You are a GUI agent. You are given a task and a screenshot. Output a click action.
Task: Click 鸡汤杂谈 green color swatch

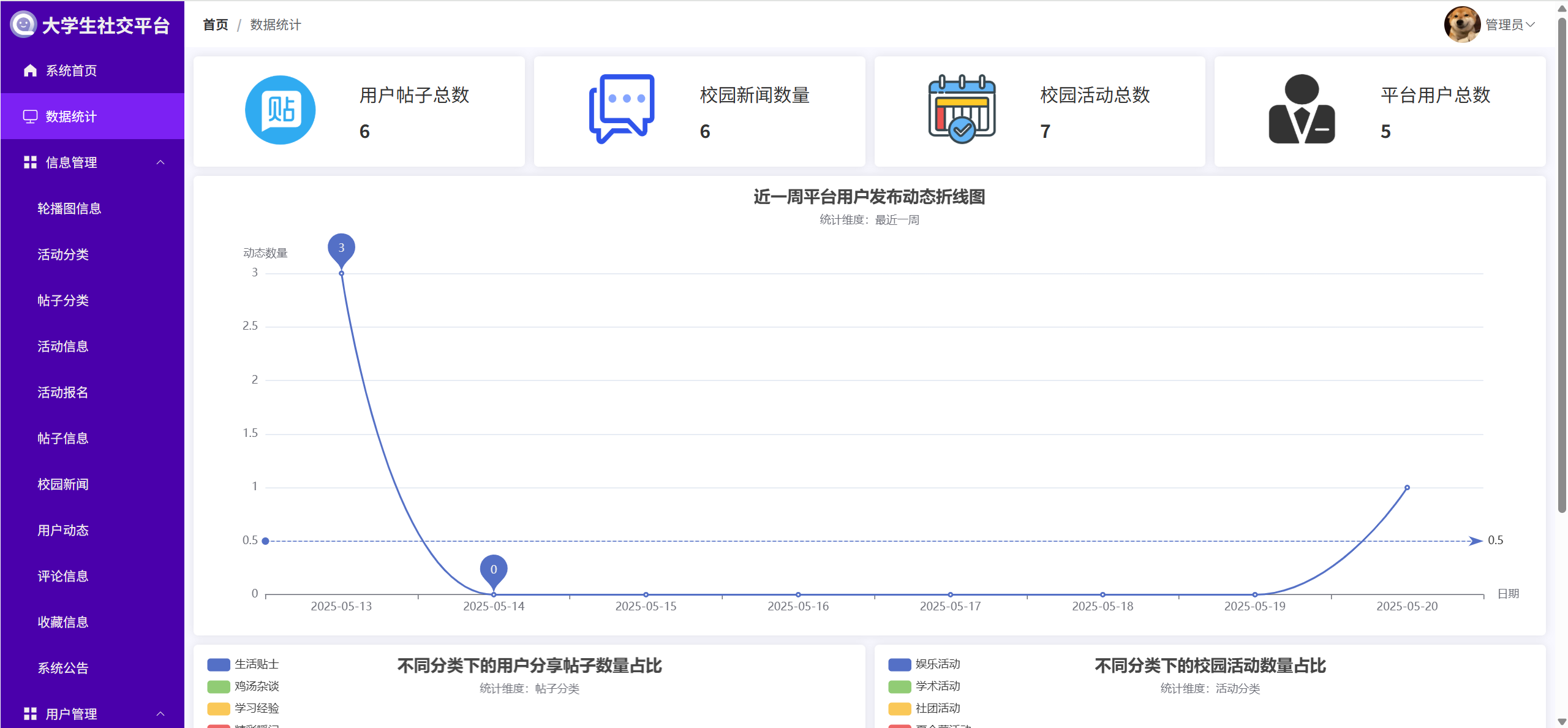[x=218, y=686]
